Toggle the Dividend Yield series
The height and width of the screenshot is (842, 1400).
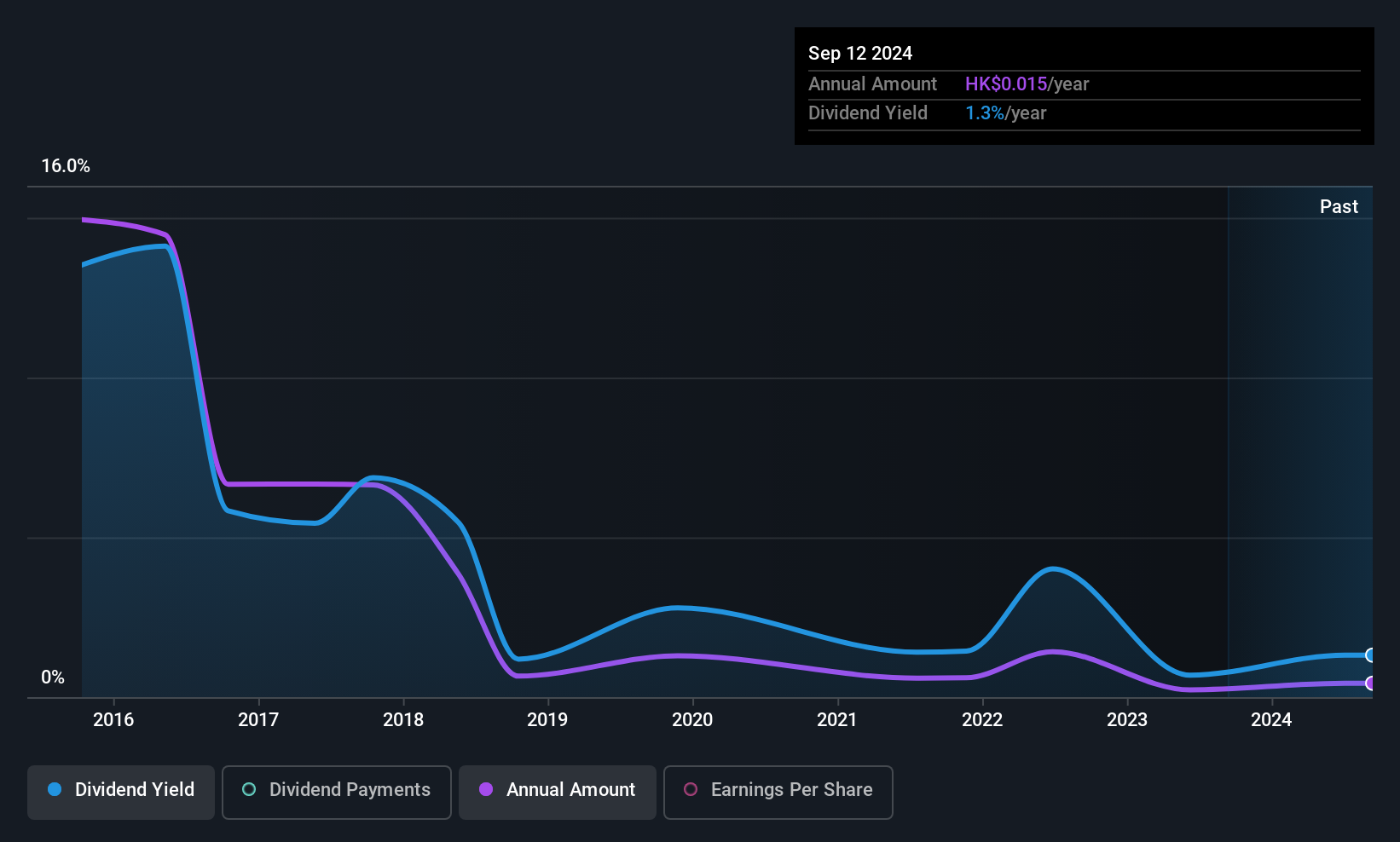(x=121, y=792)
